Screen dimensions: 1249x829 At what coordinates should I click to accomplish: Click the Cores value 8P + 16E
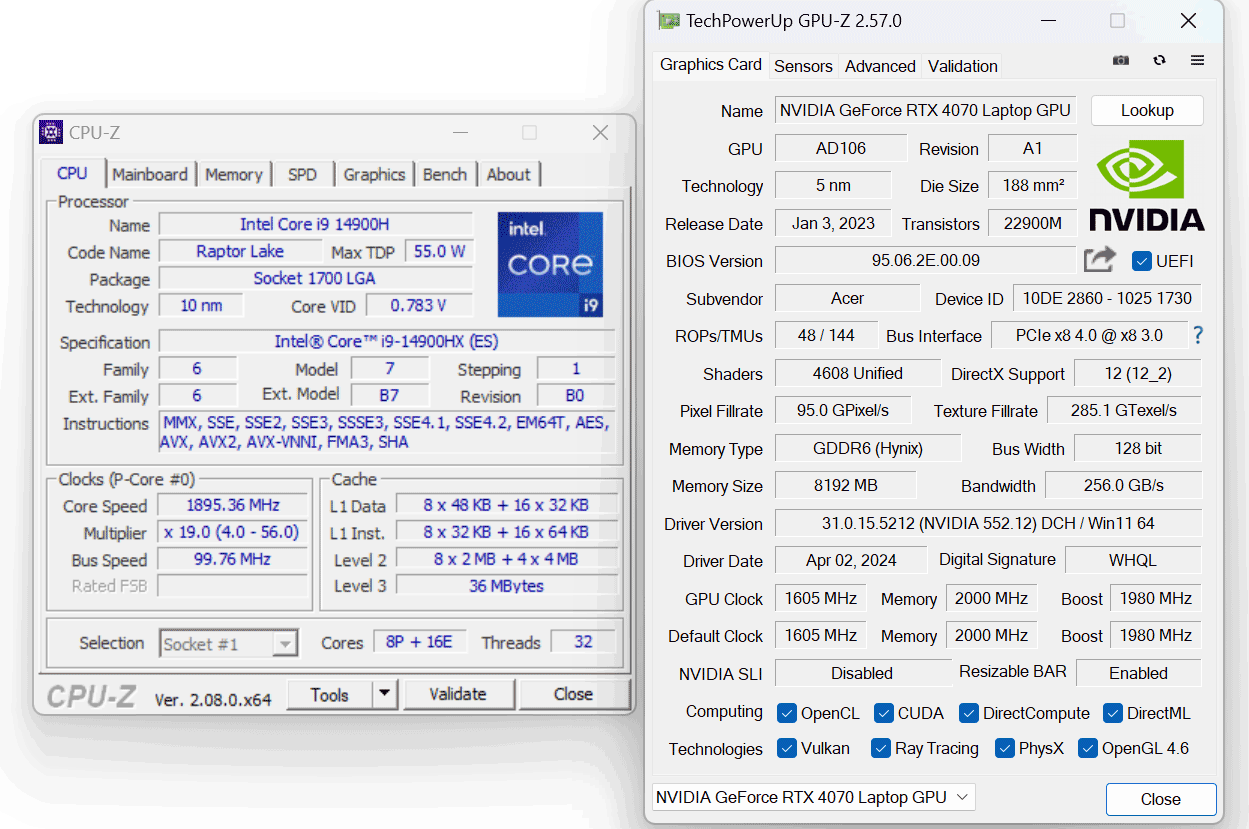[419, 642]
